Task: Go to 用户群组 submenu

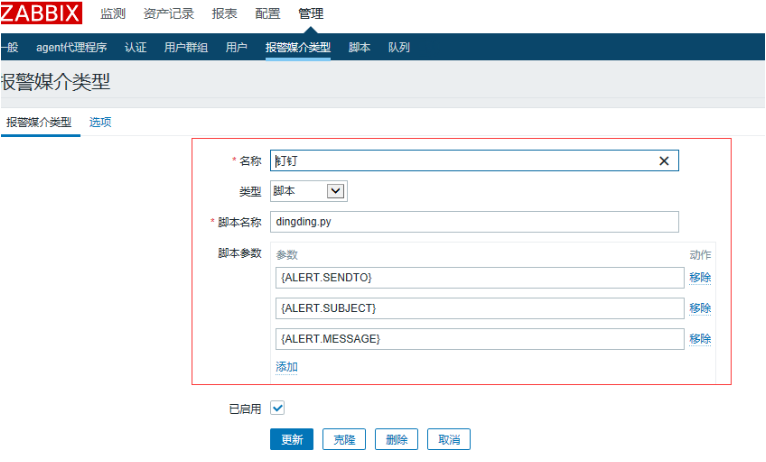Action: (186, 47)
